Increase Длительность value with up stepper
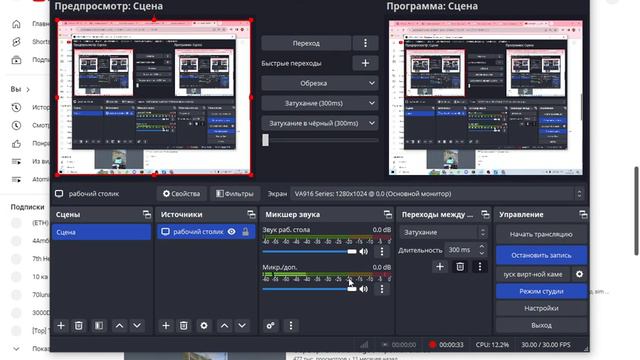The image size is (640, 360). point(482,247)
